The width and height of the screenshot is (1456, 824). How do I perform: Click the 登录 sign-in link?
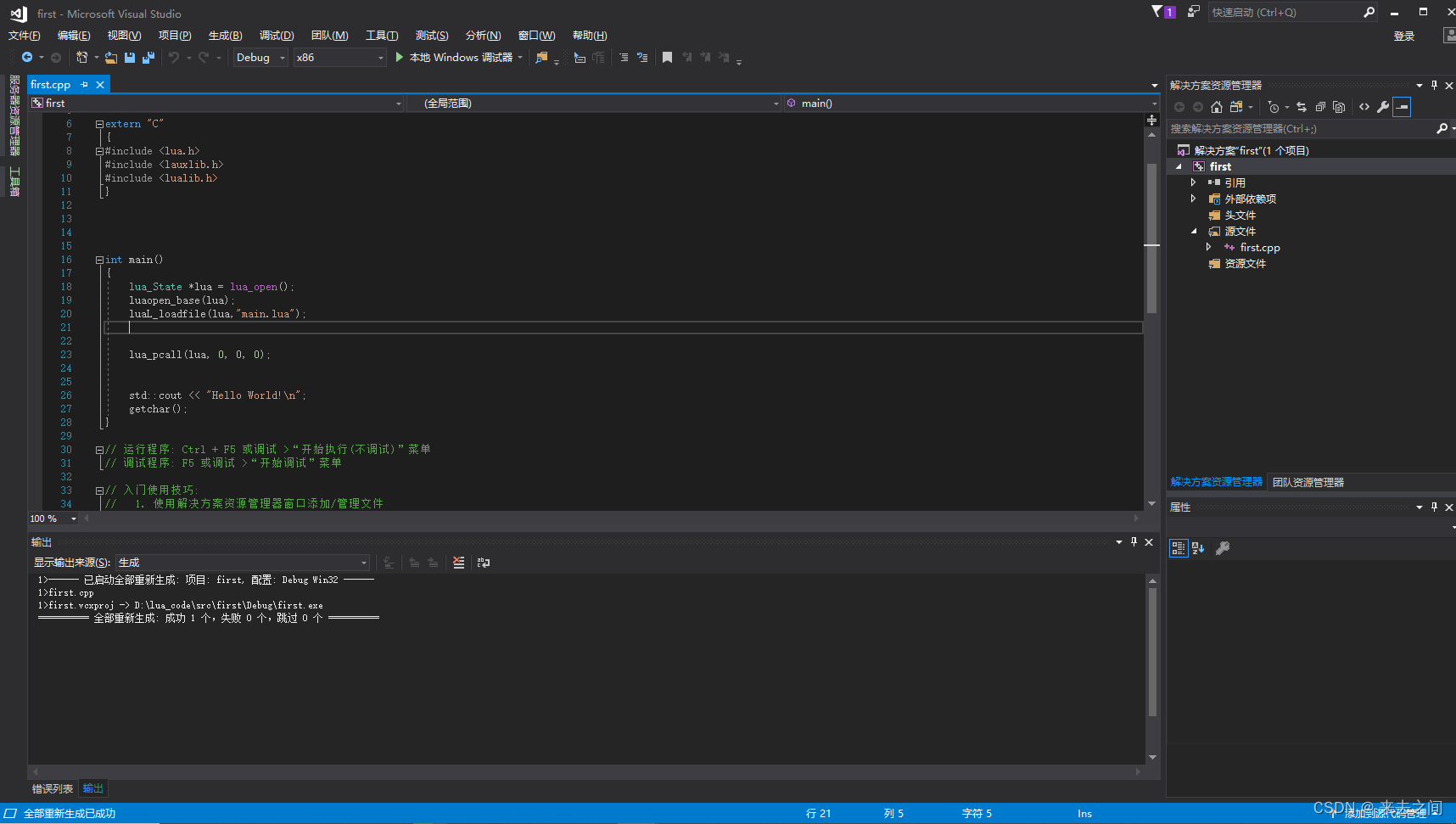coord(1404,36)
